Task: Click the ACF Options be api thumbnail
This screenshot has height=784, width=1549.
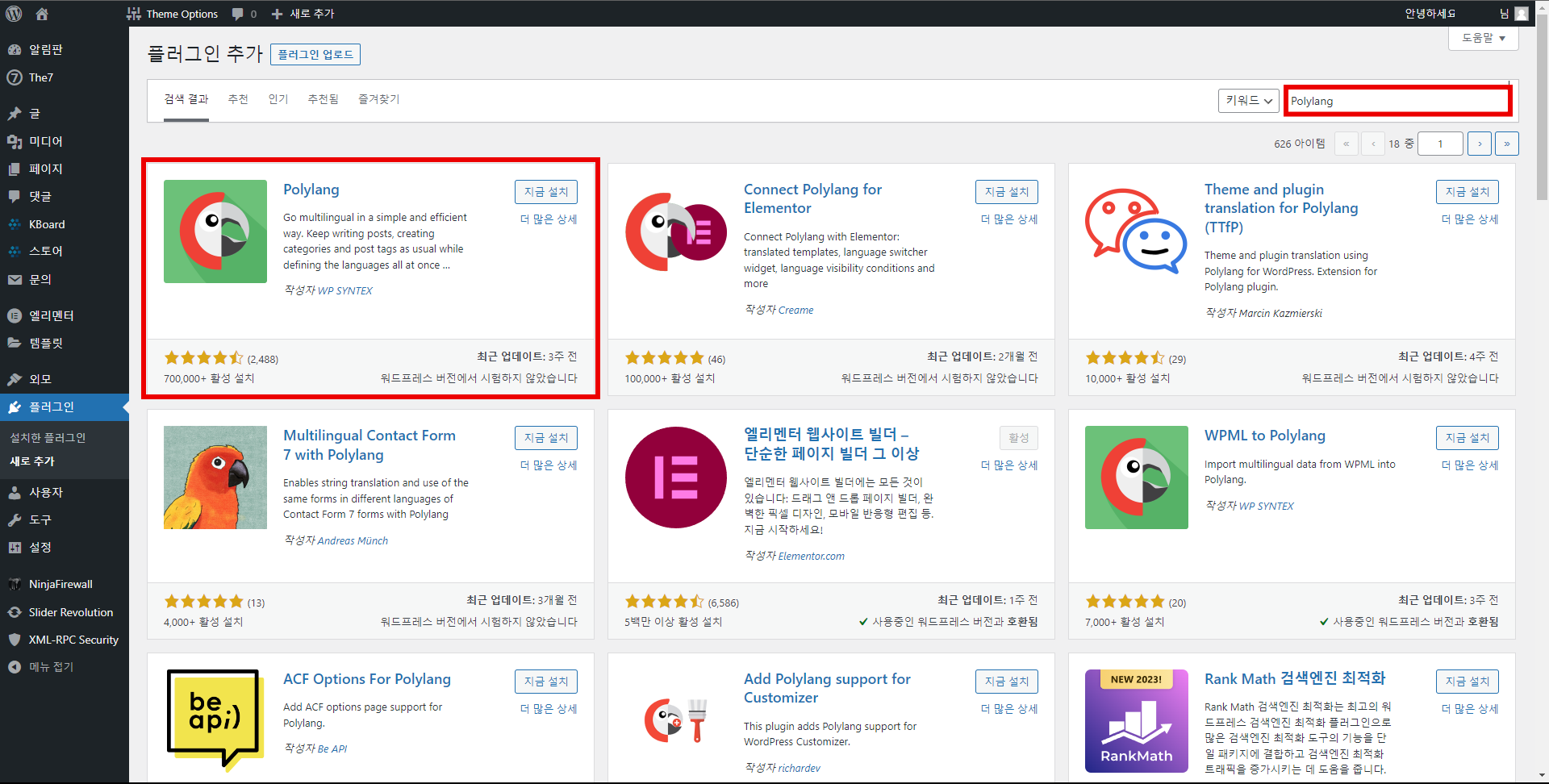Action: [215, 721]
